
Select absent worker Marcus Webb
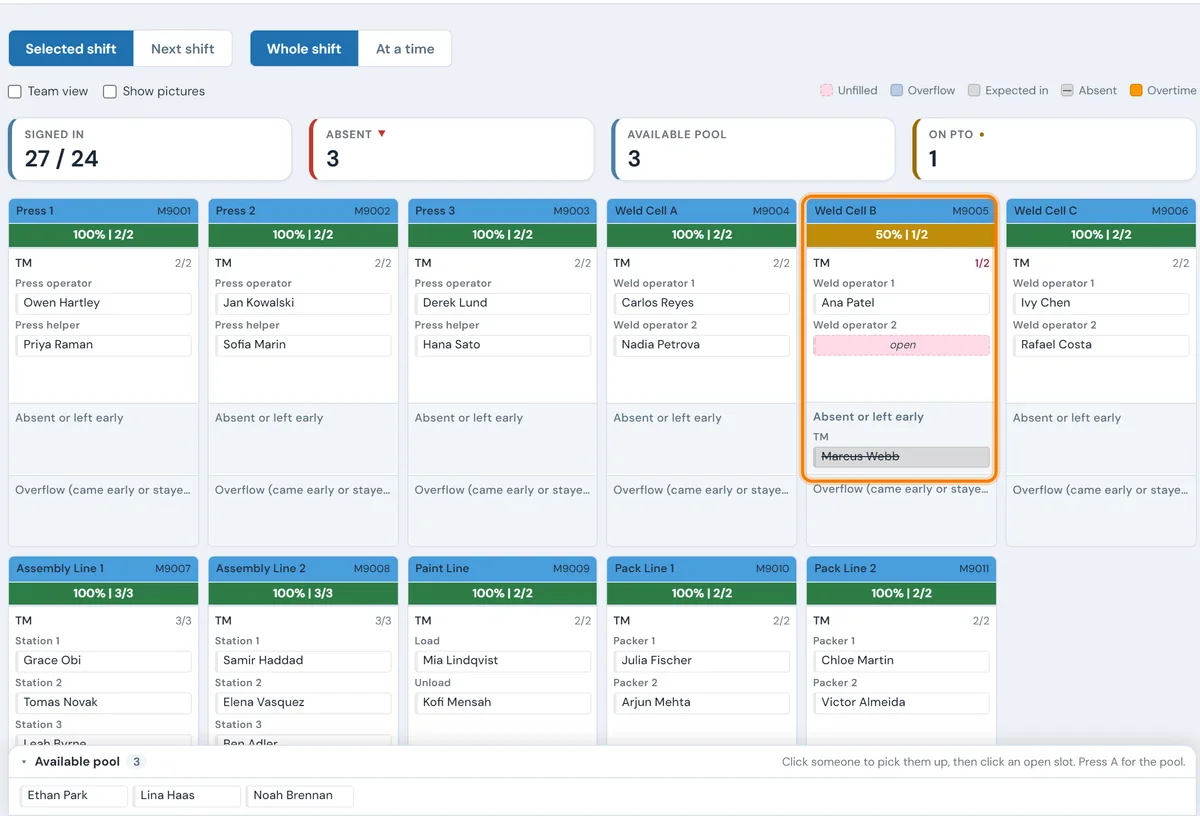point(902,457)
